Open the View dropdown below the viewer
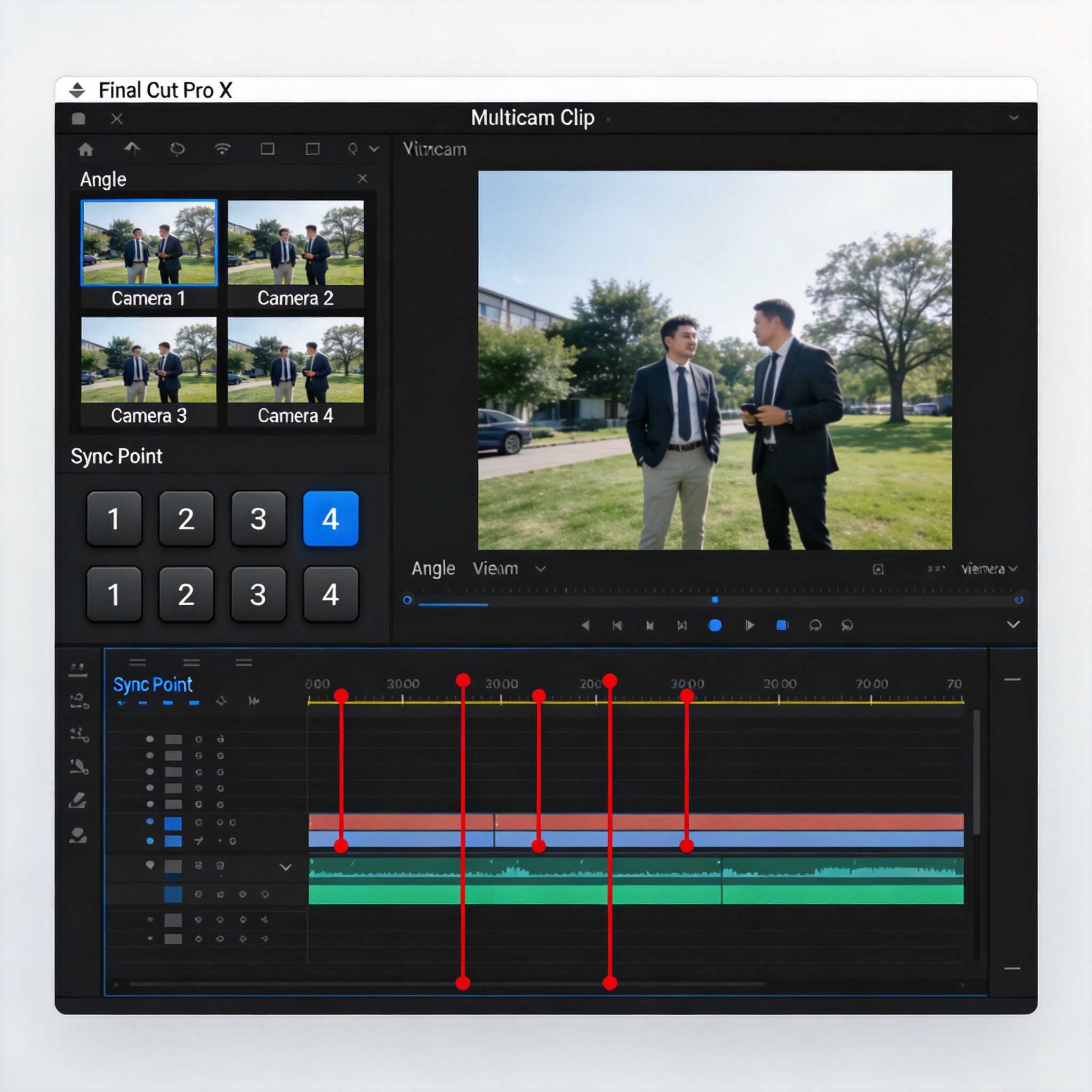This screenshot has height=1092, width=1092. pos(509,568)
